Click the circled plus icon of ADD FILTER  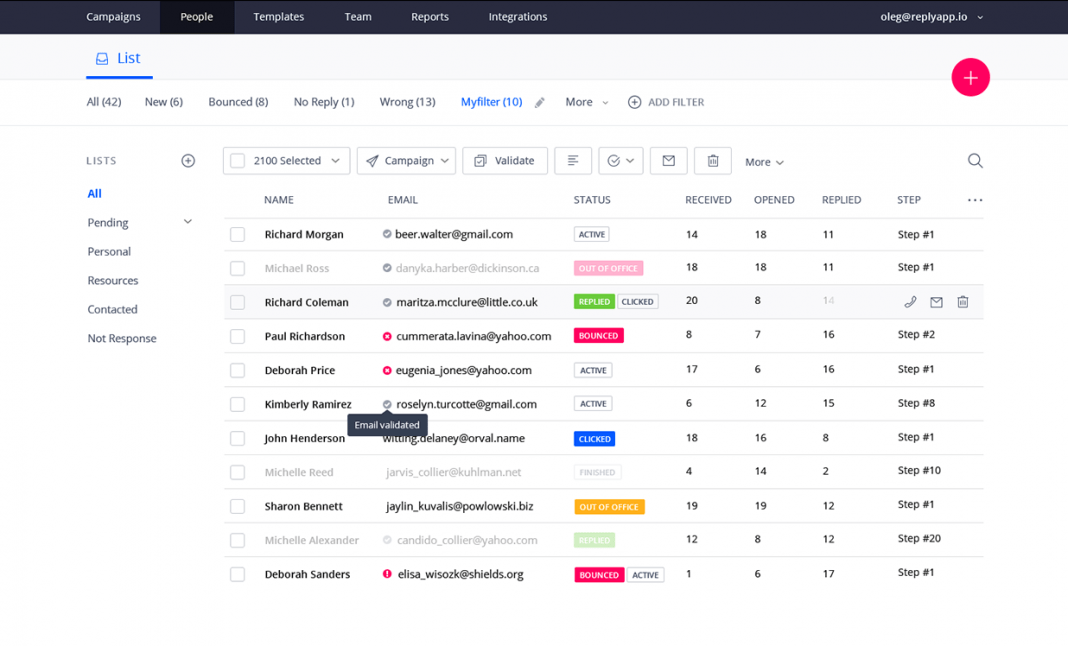[x=634, y=102]
